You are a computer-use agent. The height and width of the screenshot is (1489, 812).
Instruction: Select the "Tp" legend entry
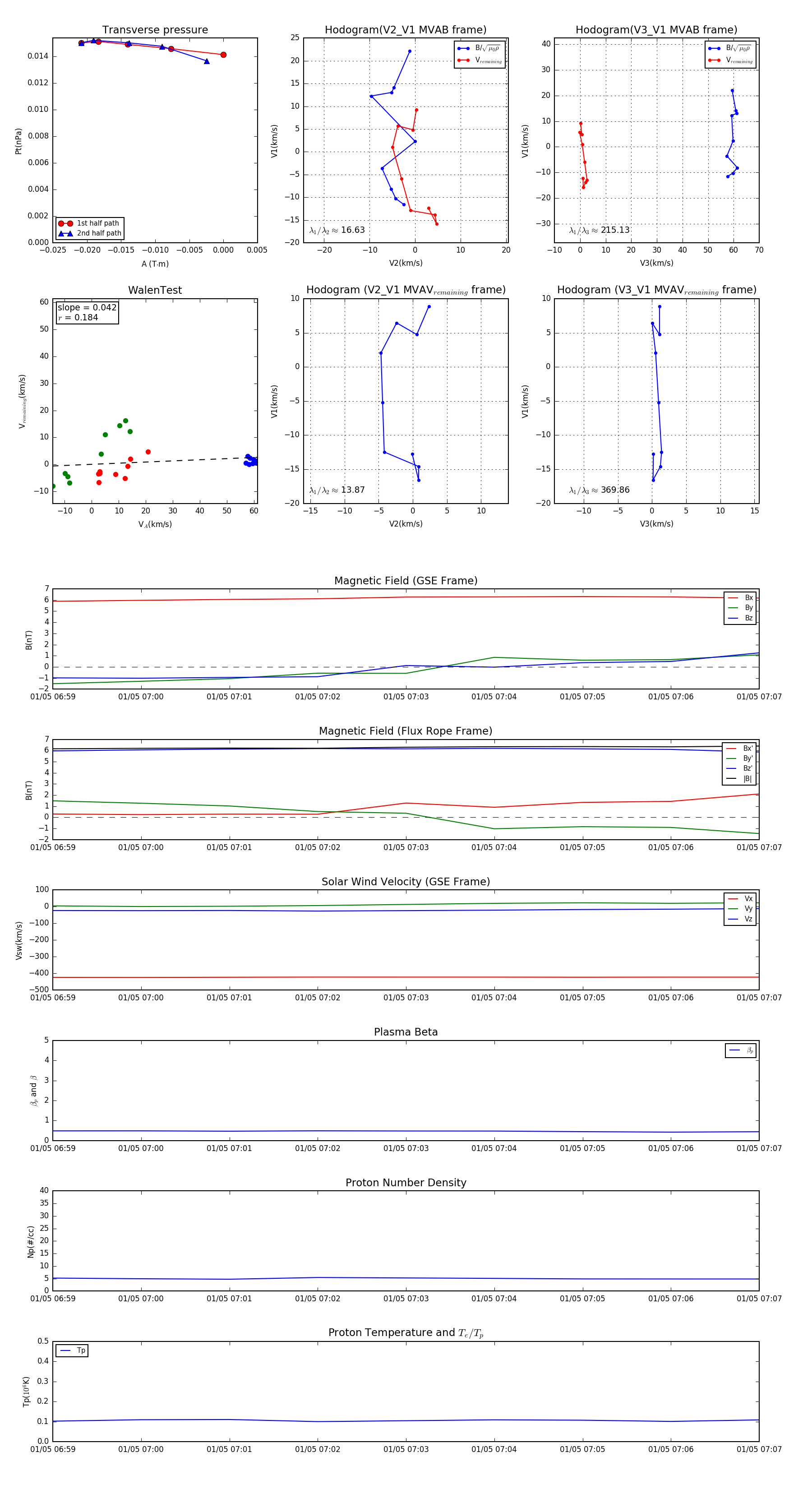pos(72,1351)
